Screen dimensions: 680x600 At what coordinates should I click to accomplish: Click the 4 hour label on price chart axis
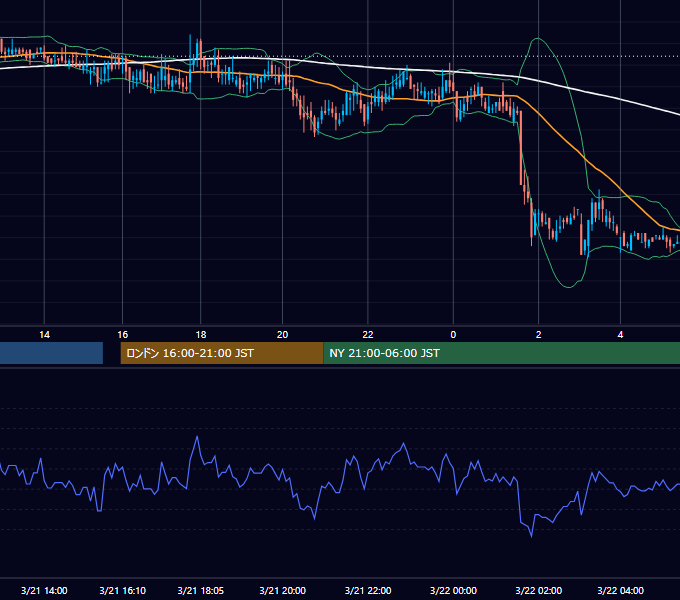pyautogui.click(x=620, y=335)
